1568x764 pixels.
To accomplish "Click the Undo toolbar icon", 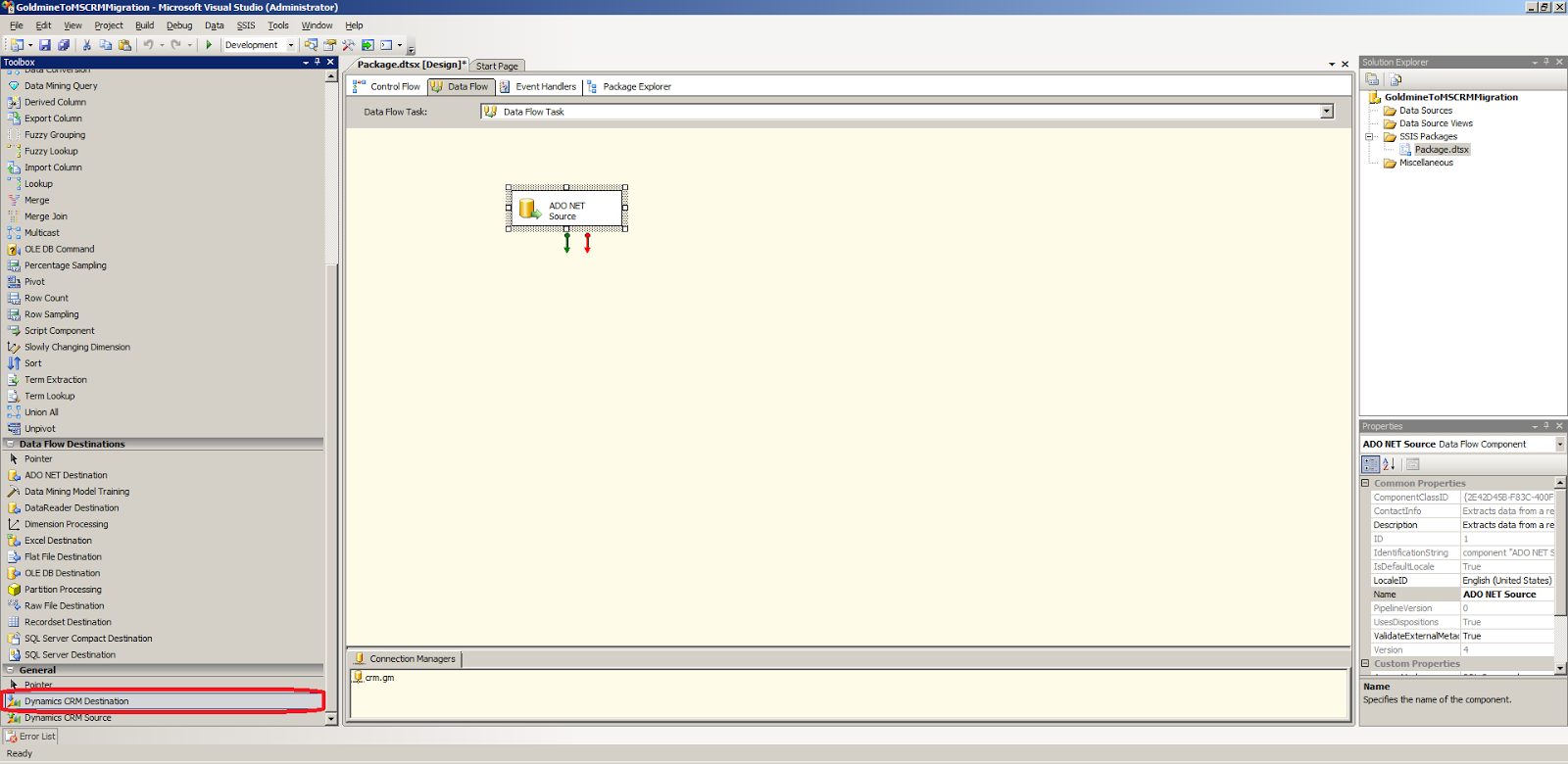I will [x=148, y=45].
